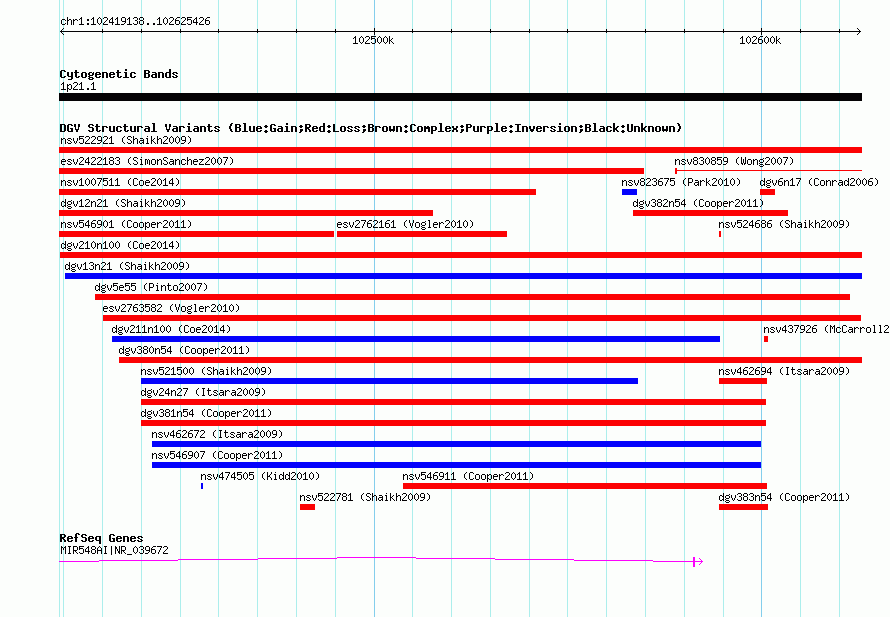The height and width of the screenshot is (617, 890).
Task: Open the dgv380n54 (Cooper2011) label
Action: [184, 350]
